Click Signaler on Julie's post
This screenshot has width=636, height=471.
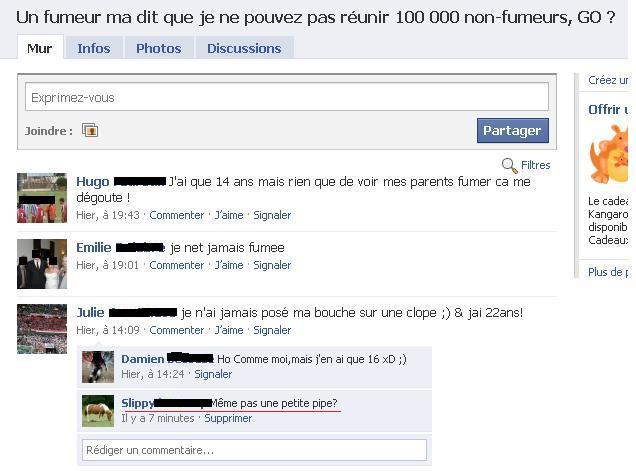[272, 330]
